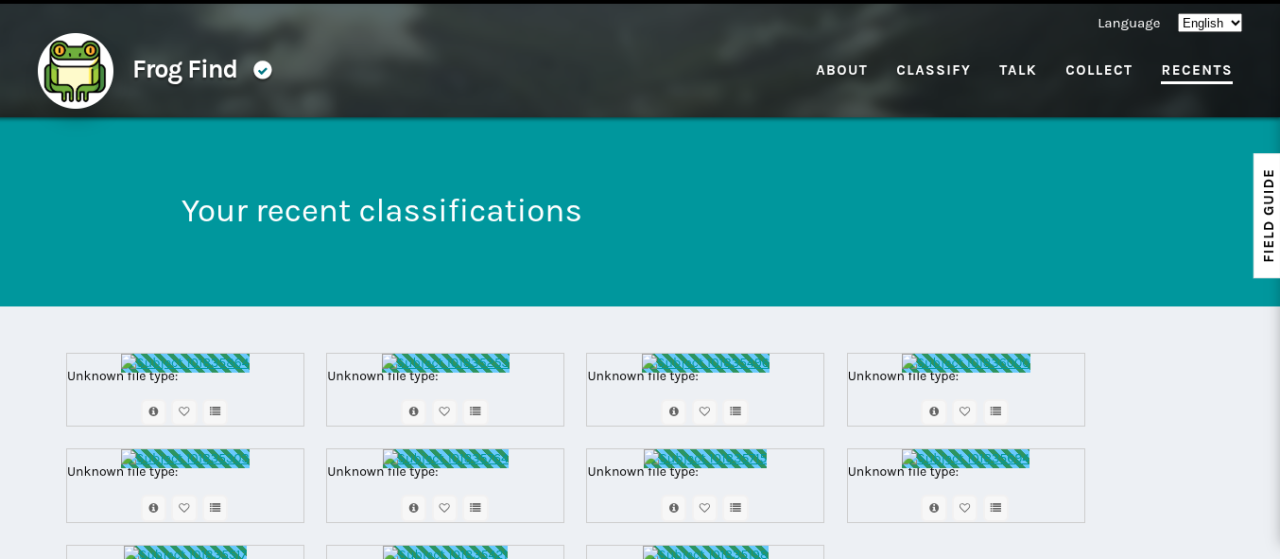This screenshot has width=1280, height=559.
Task: Click the verified checkmark badge beside Frog Find
Action: coord(263,70)
